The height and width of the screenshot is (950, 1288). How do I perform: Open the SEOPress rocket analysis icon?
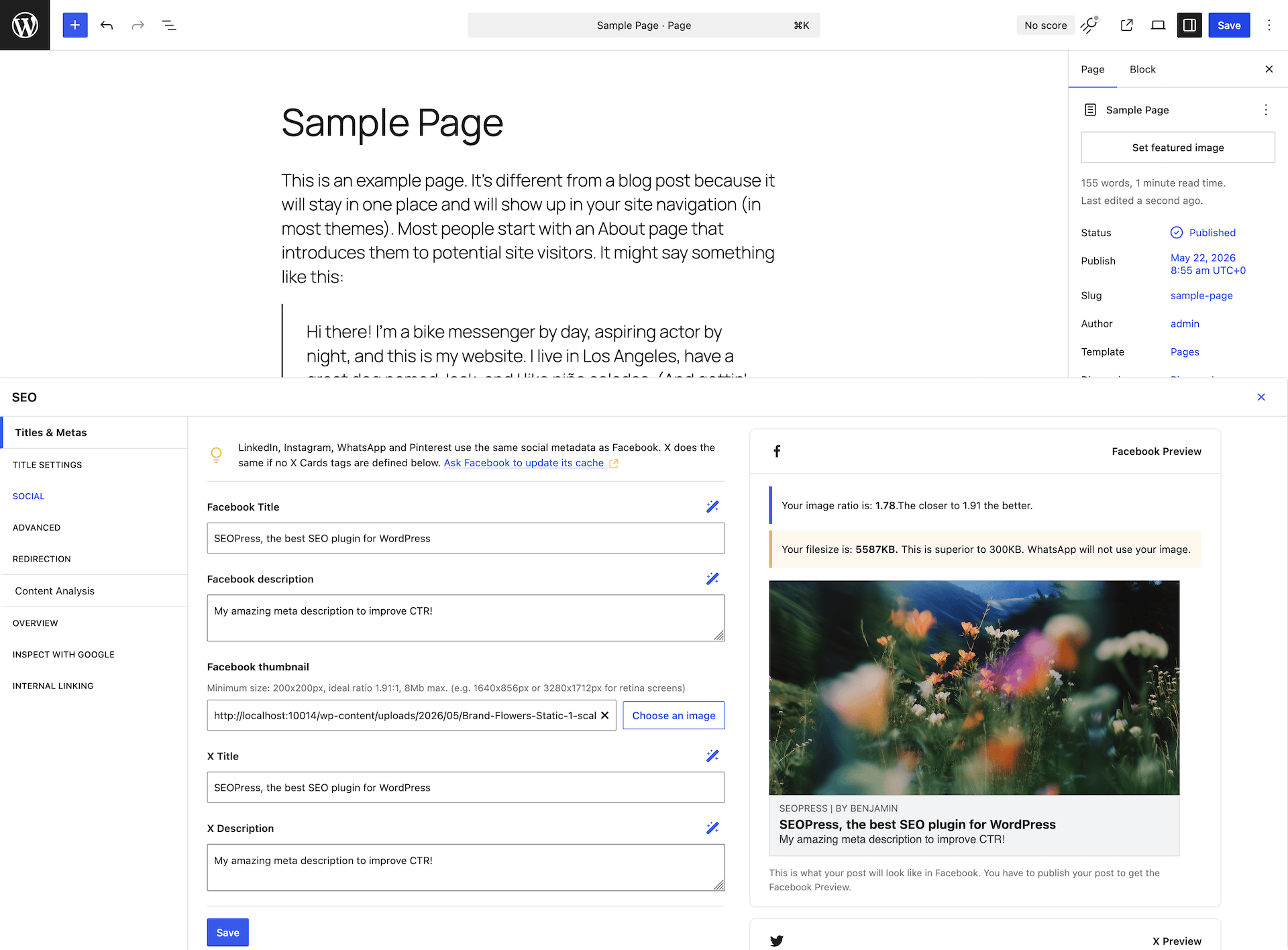[1090, 25]
